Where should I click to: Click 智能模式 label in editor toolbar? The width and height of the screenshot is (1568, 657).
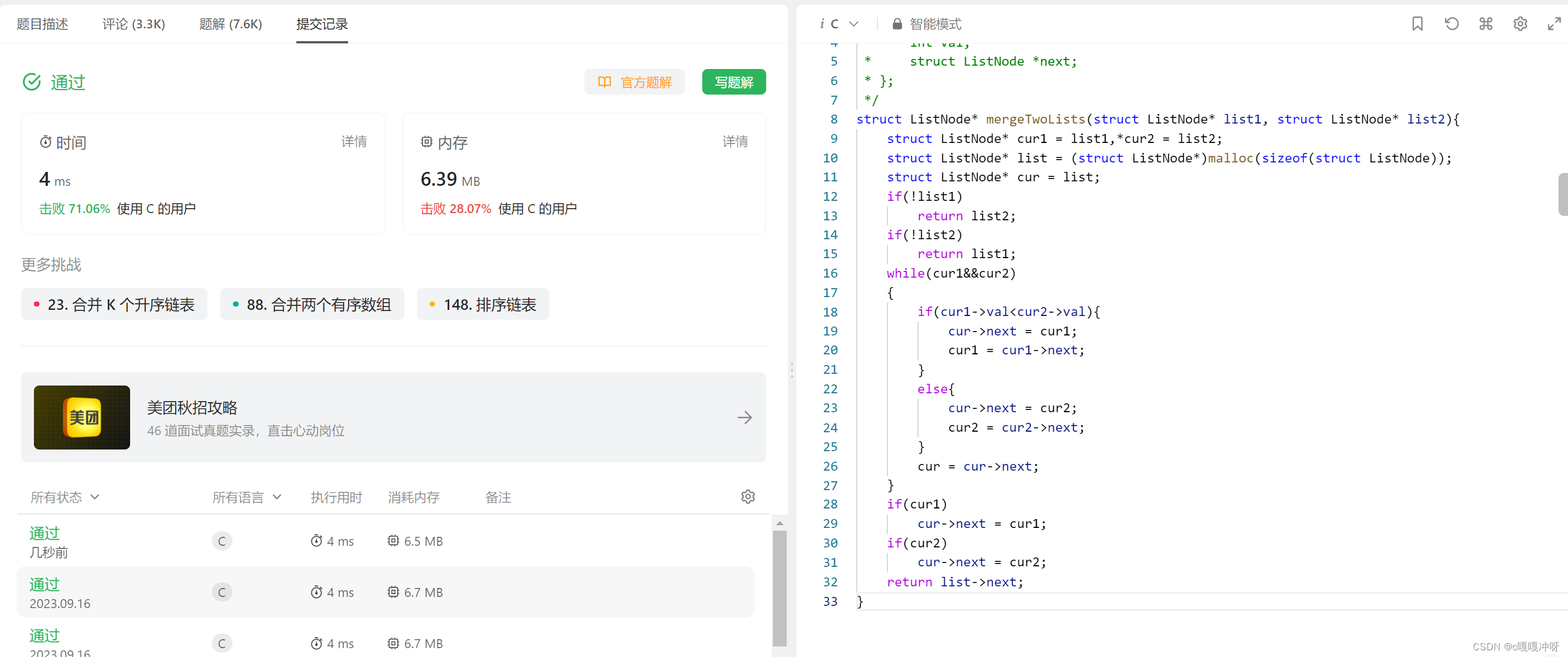tap(935, 24)
